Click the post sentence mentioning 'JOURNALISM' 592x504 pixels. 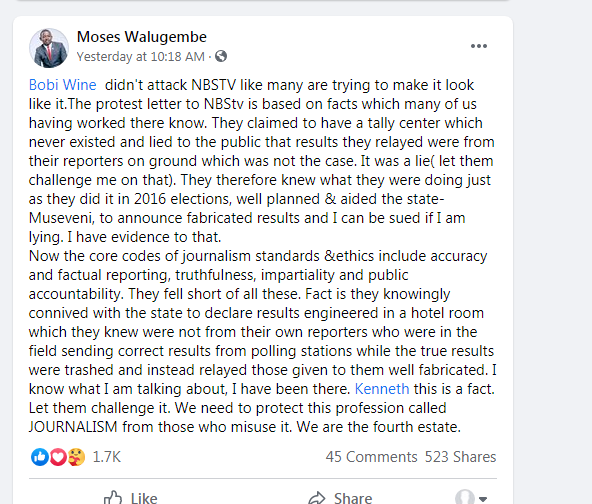click(x=245, y=417)
